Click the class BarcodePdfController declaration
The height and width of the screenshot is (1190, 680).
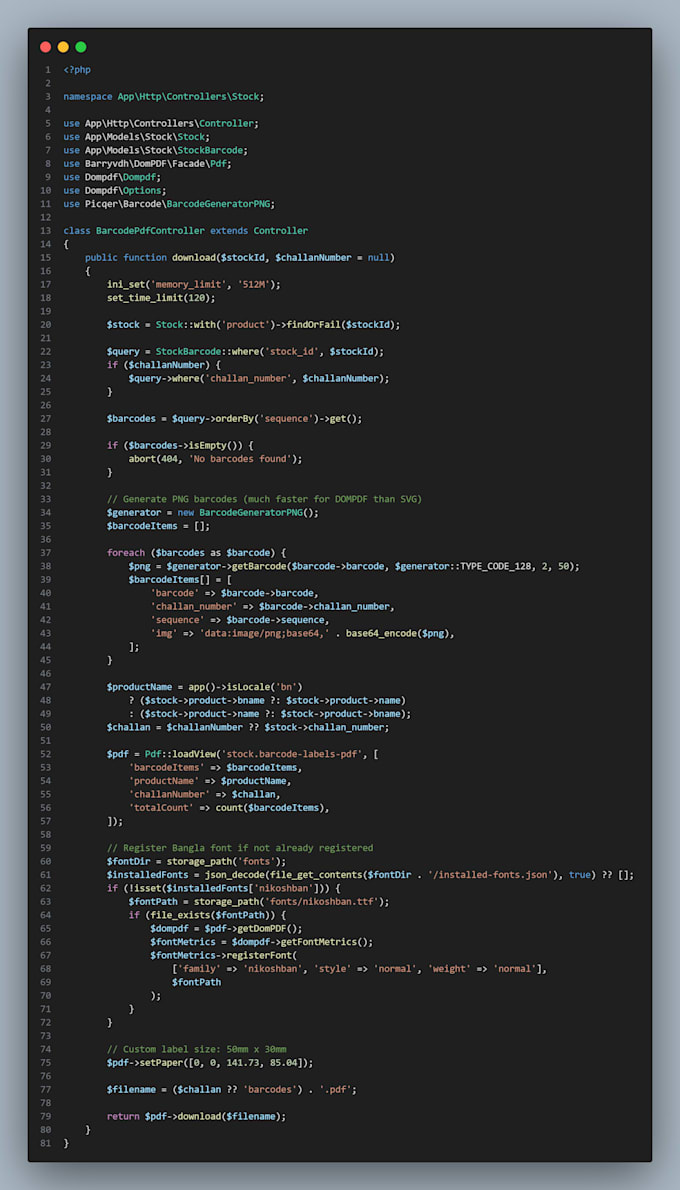tap(186, 231)
